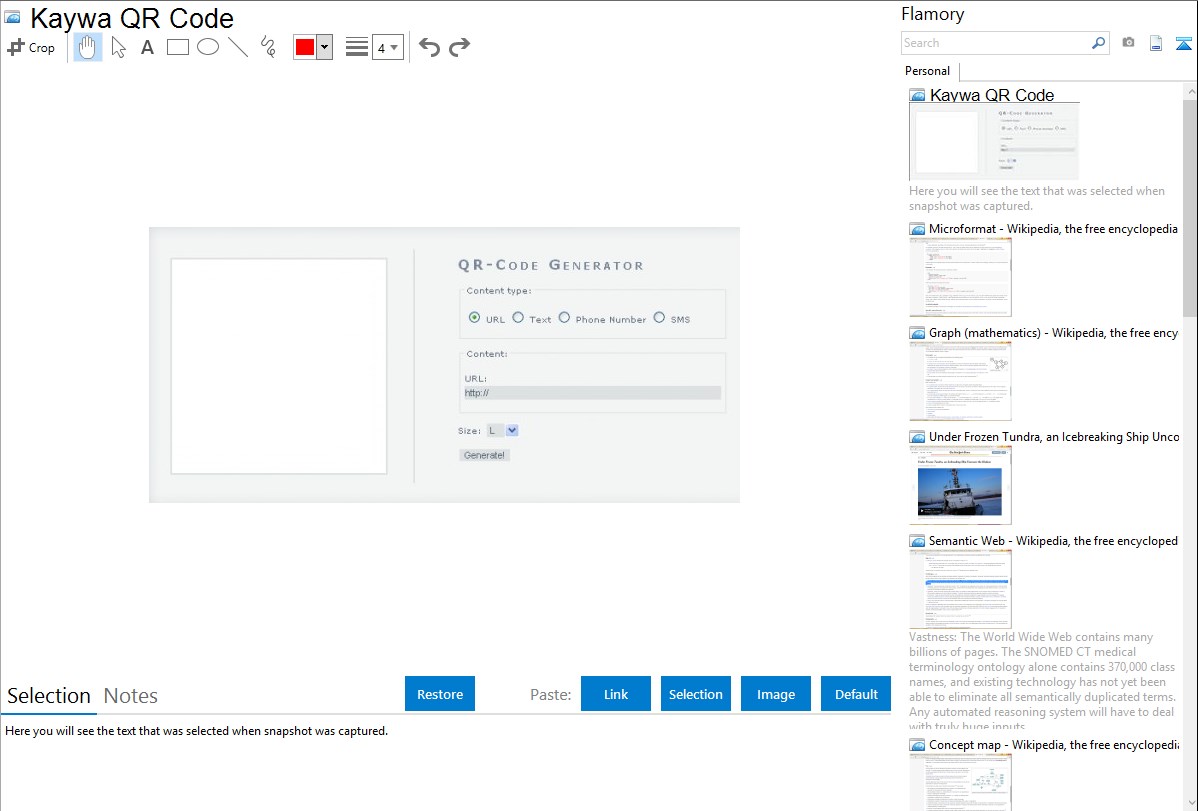The height and width of the screenshot is (811, 1198).
Task: Click the Paste Selection button
Action: (695, 694)
